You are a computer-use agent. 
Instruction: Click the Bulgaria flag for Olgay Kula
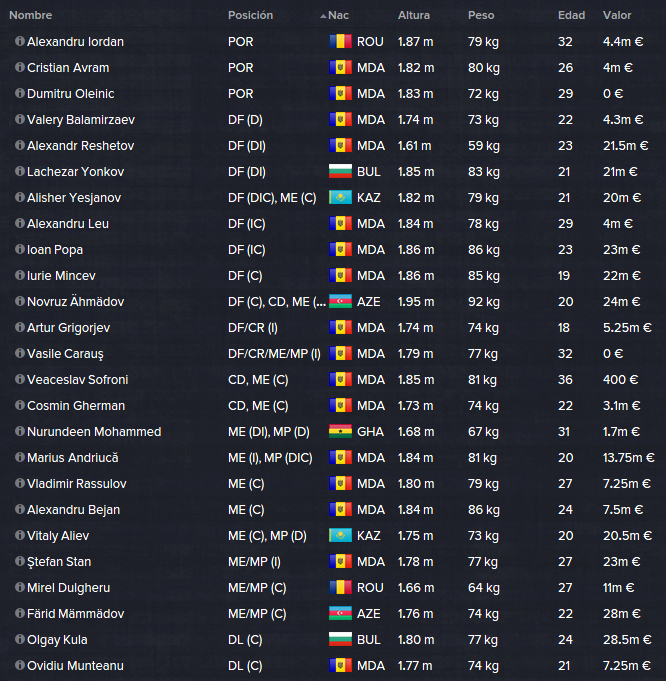pyautogui.click(x=340, y=639)
